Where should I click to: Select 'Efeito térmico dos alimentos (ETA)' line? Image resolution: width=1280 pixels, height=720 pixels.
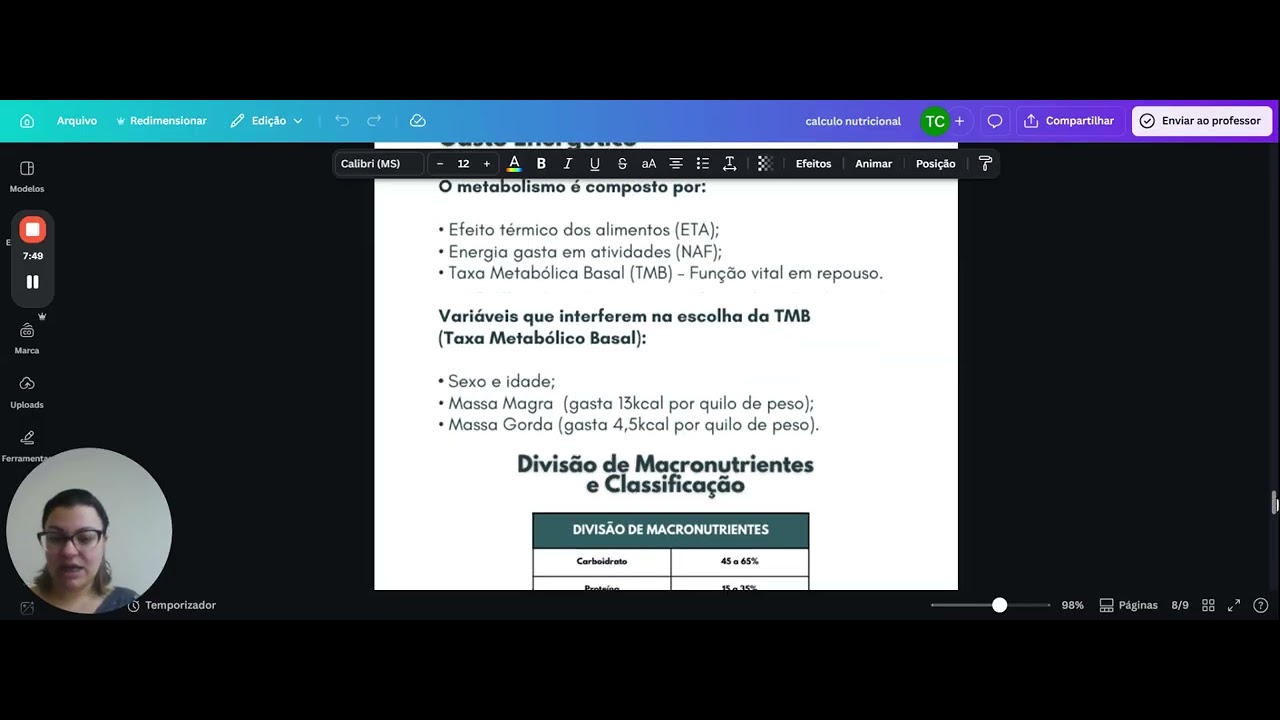578,230
